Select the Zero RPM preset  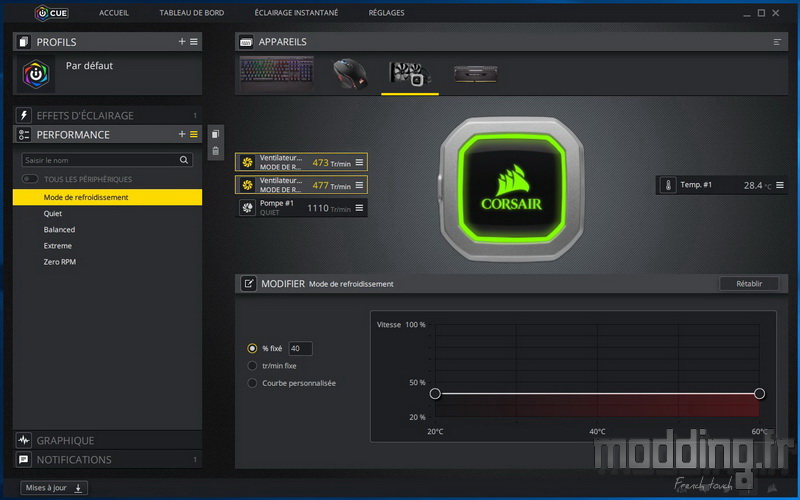point(60,262)
